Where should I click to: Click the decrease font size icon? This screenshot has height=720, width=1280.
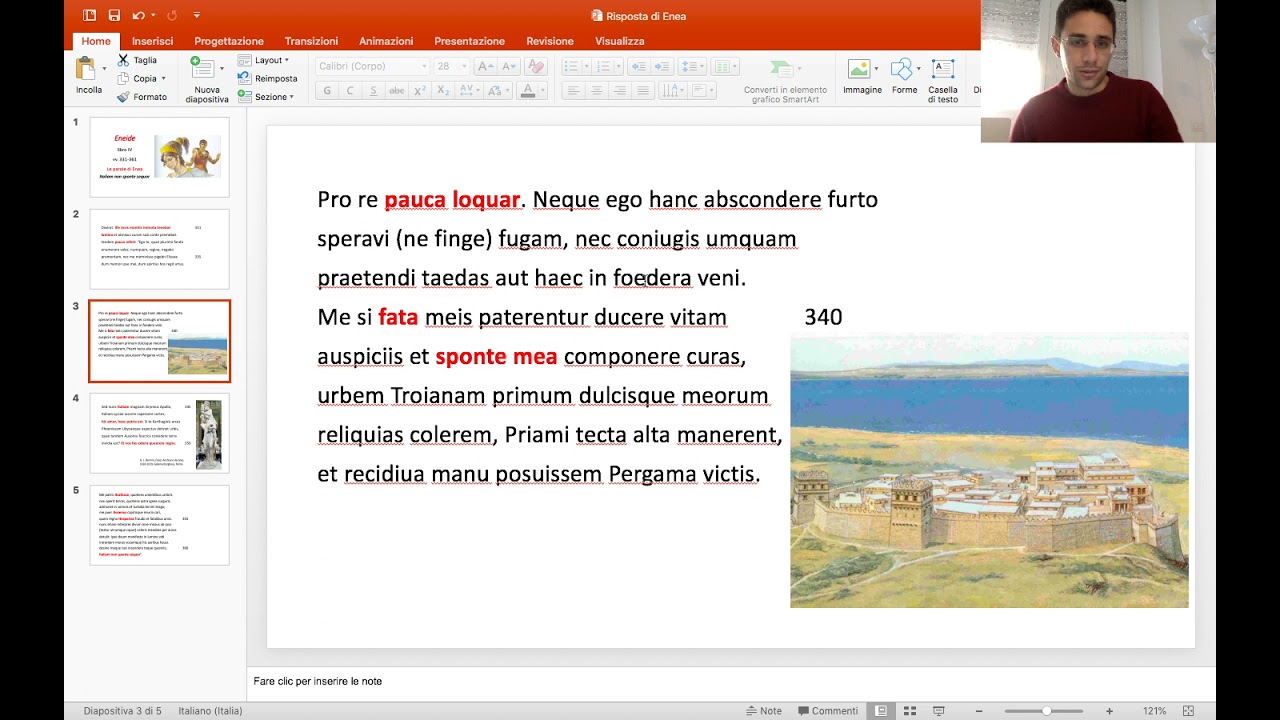[509, 66]
